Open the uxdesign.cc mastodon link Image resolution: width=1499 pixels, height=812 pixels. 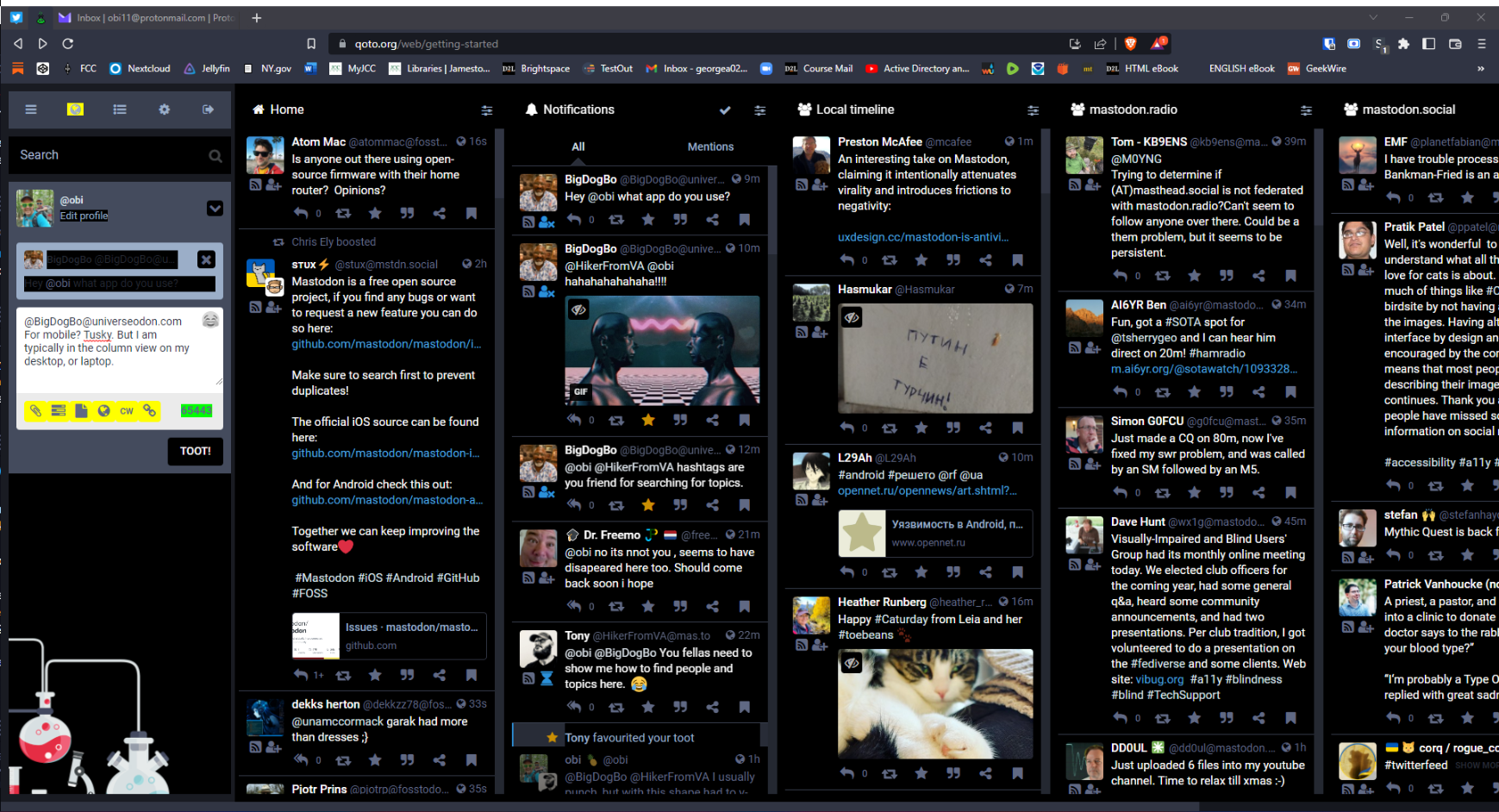pyautogui.click(x=922, y=237)
